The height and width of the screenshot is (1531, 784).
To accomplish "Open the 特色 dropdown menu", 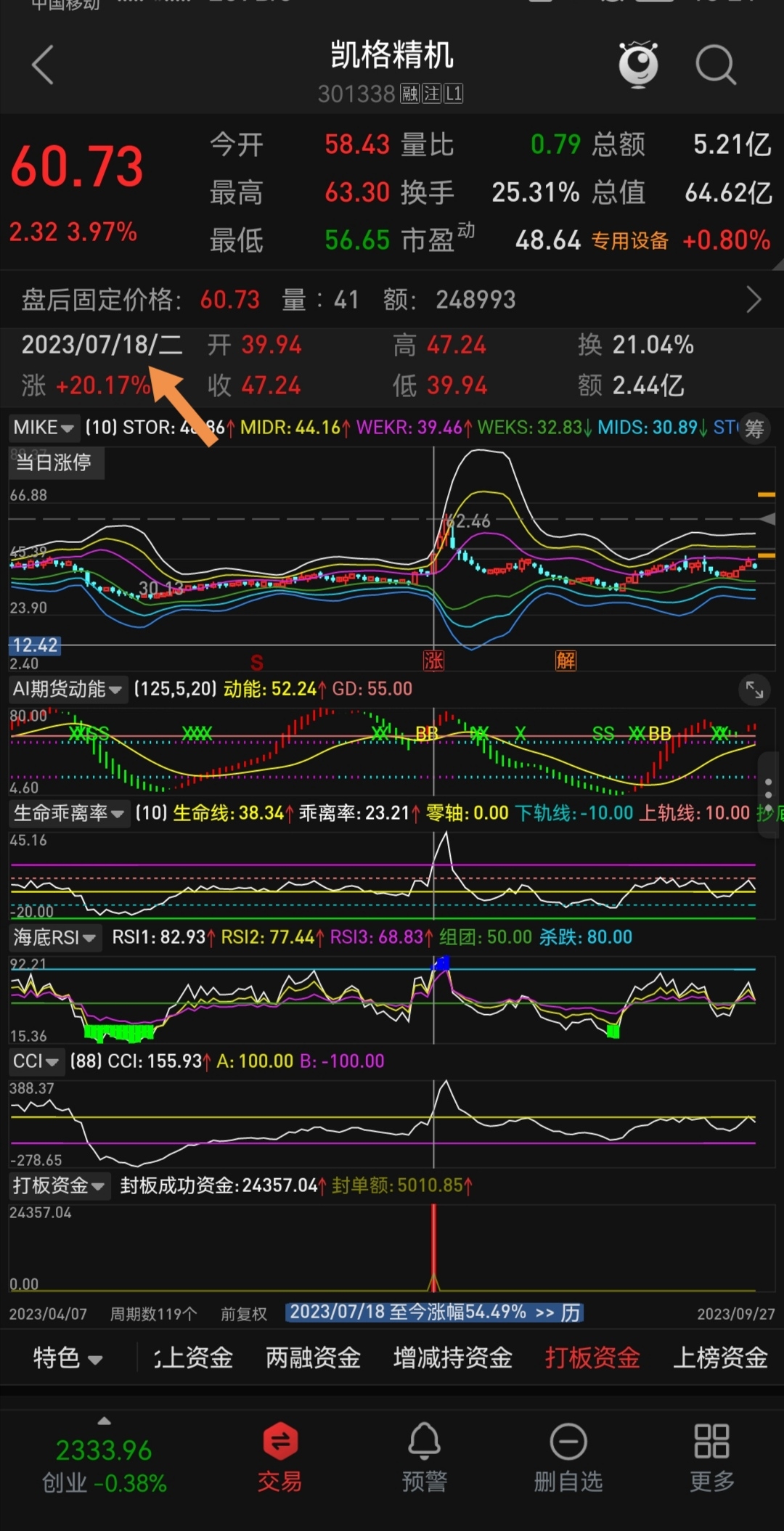I will [68, 1358].
